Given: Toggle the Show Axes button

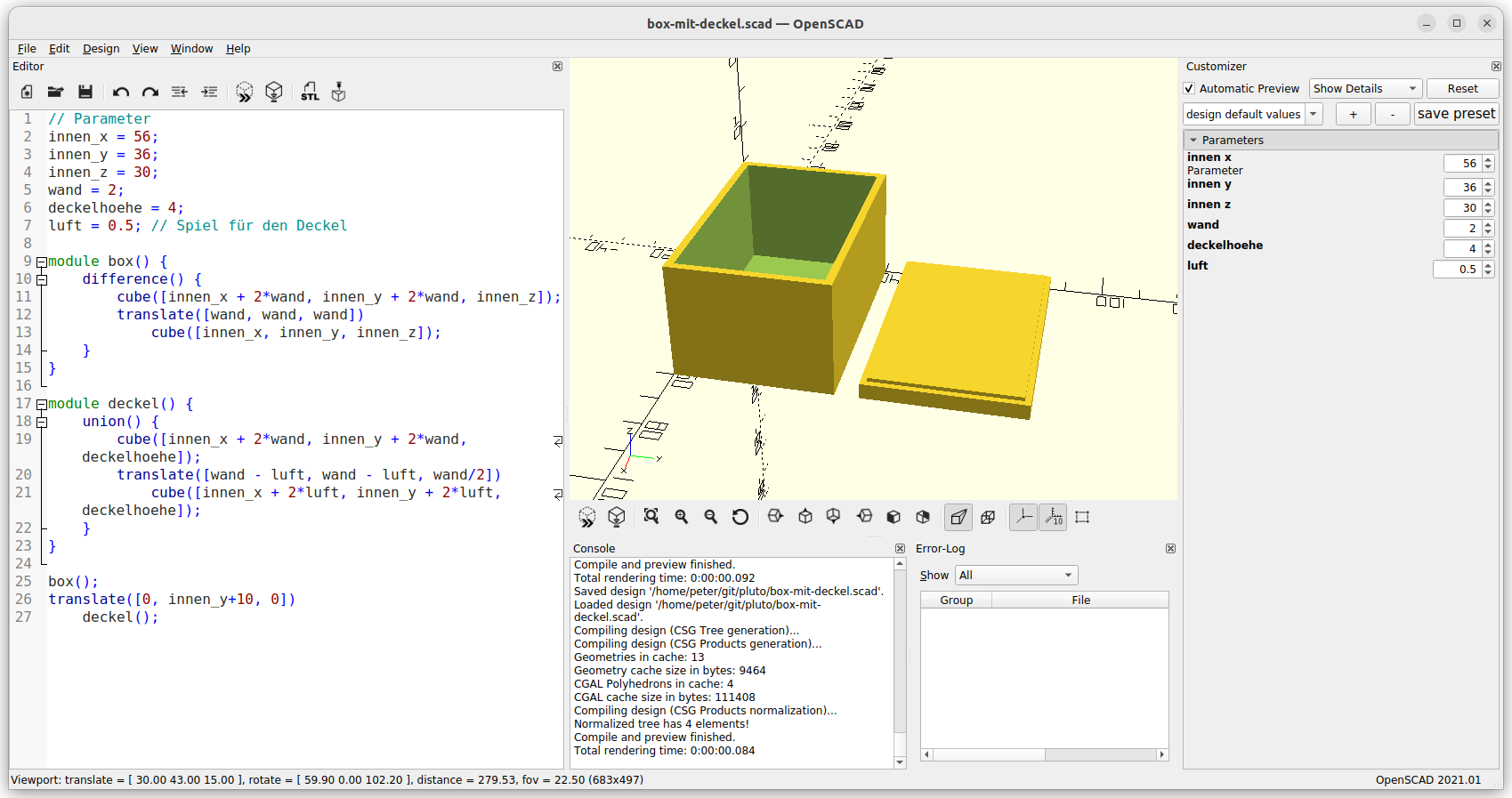Looking at the screenshot, I should tap(1023, 517).
